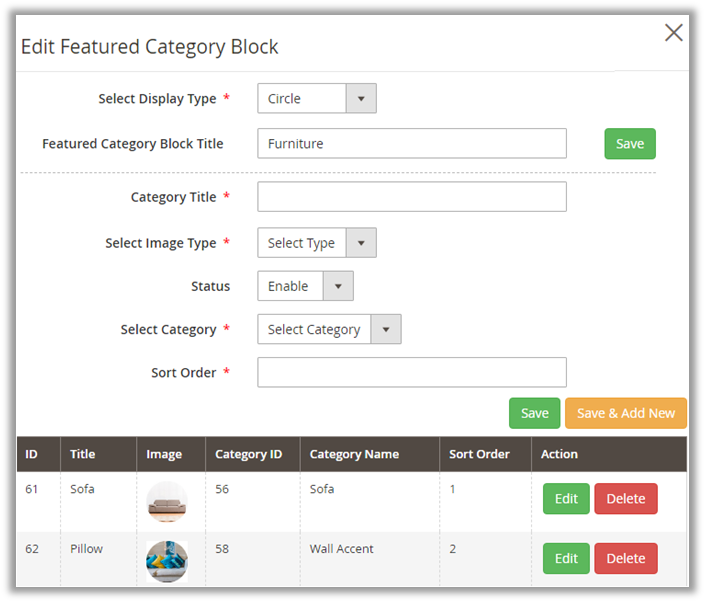
Task: Save the Featured Category Block Title
Action: pyautogui.click(x=630, y=143)
